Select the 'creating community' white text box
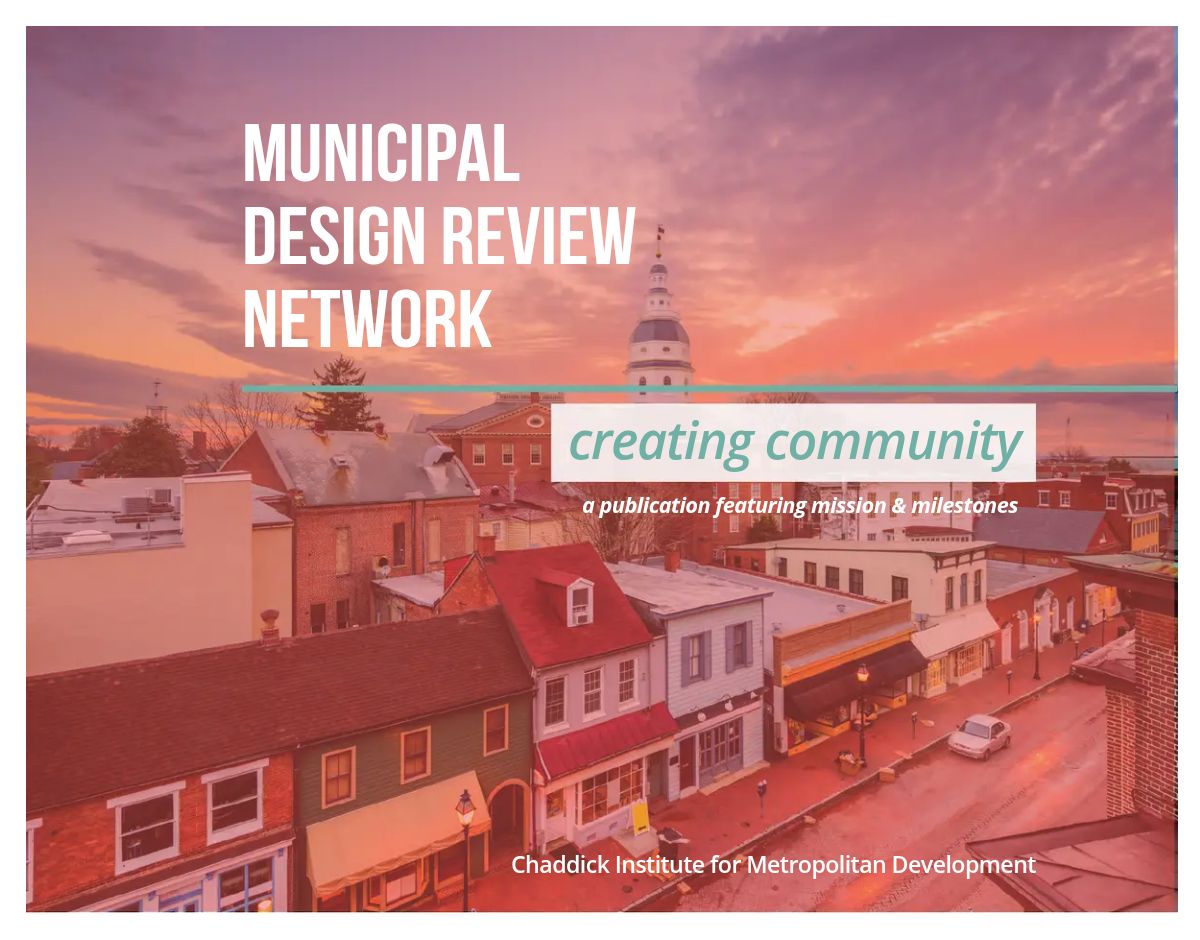This screenshot has height=940, width=1200. point(794,442)
